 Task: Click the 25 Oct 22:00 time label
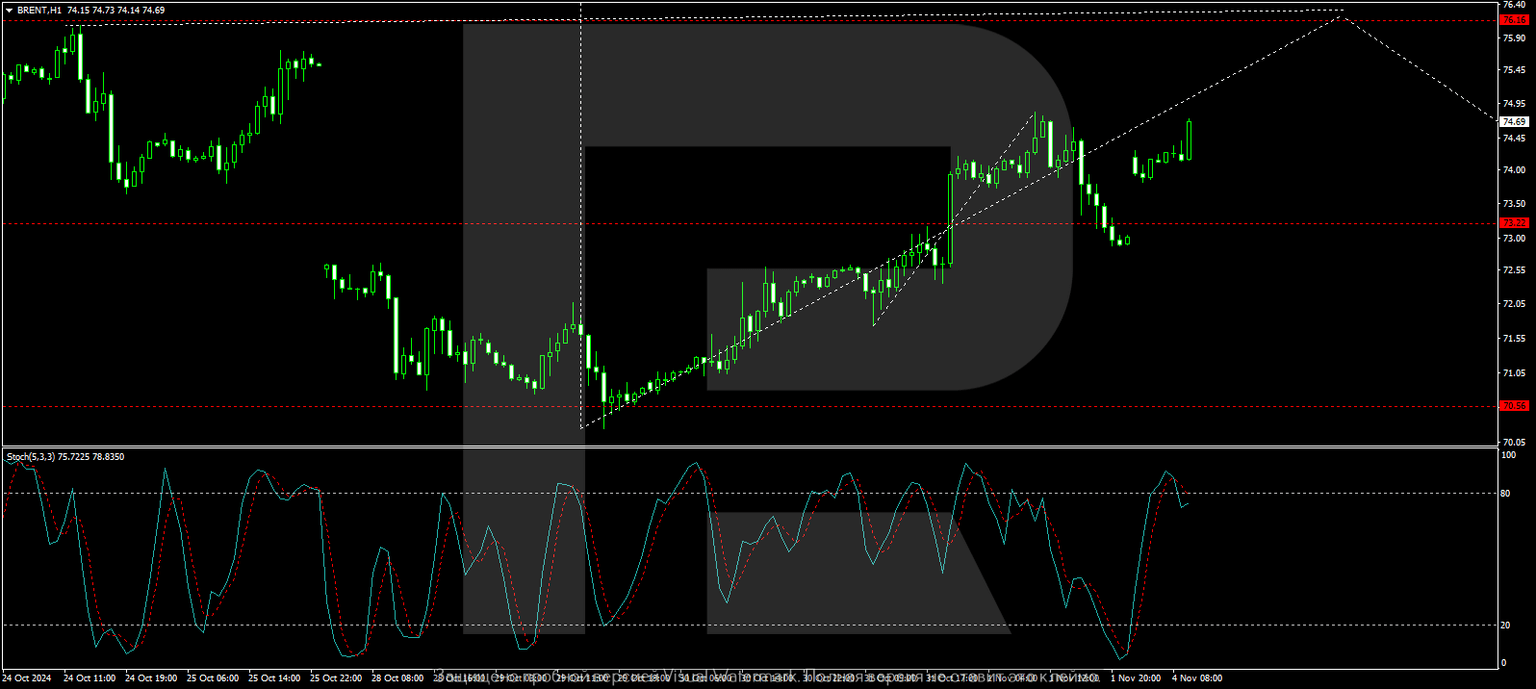click(x=336, y=678)
